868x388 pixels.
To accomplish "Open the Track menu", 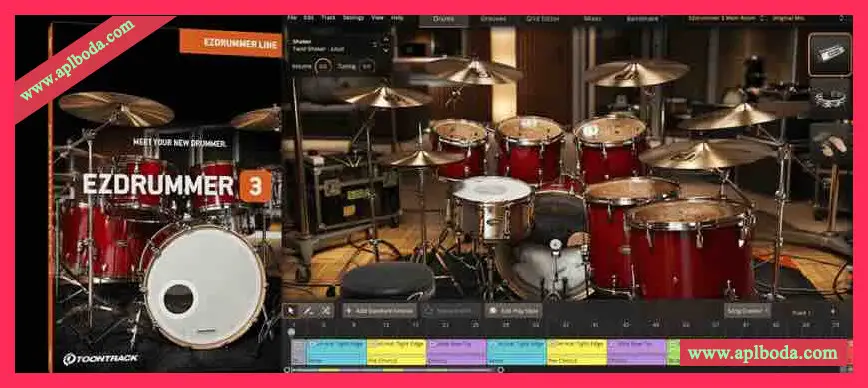I will pyautogui.click(x=328, y=18).
